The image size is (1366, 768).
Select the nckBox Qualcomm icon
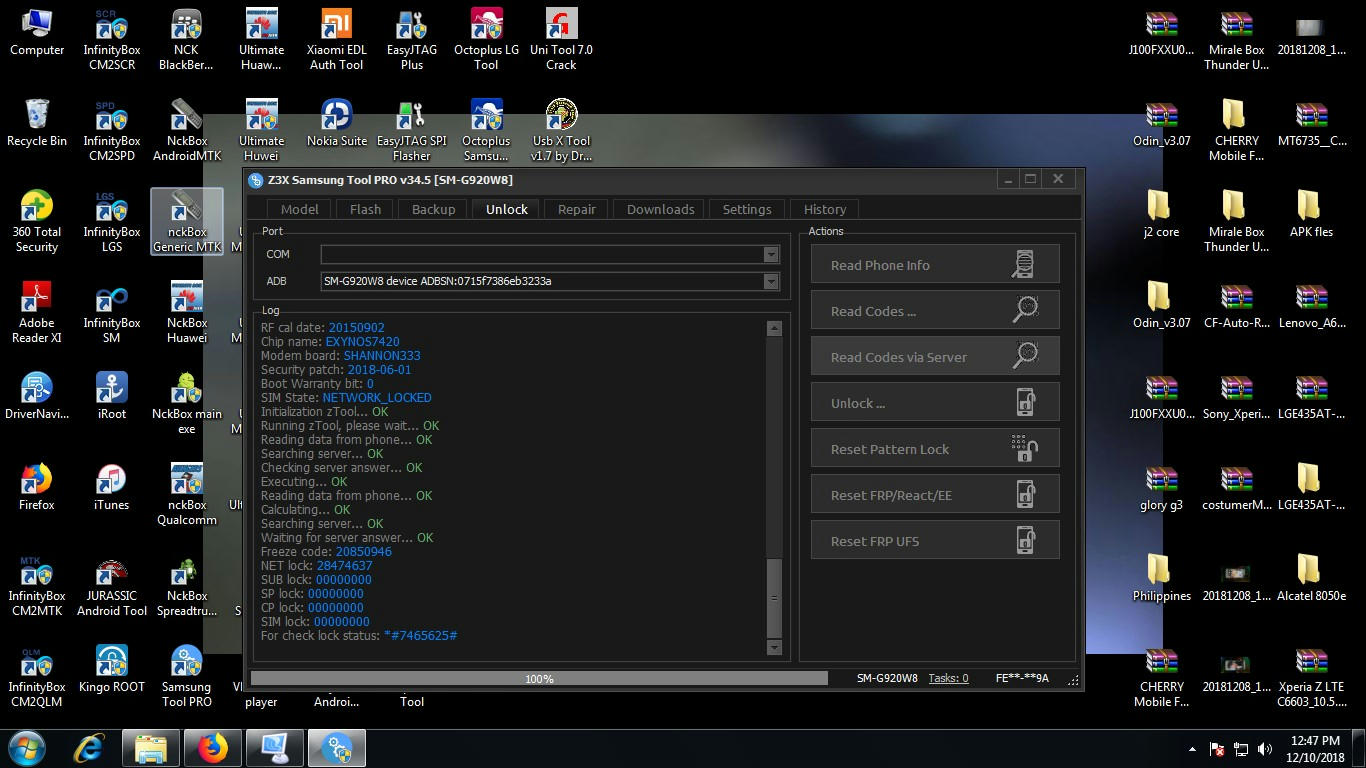coord(186,495)
